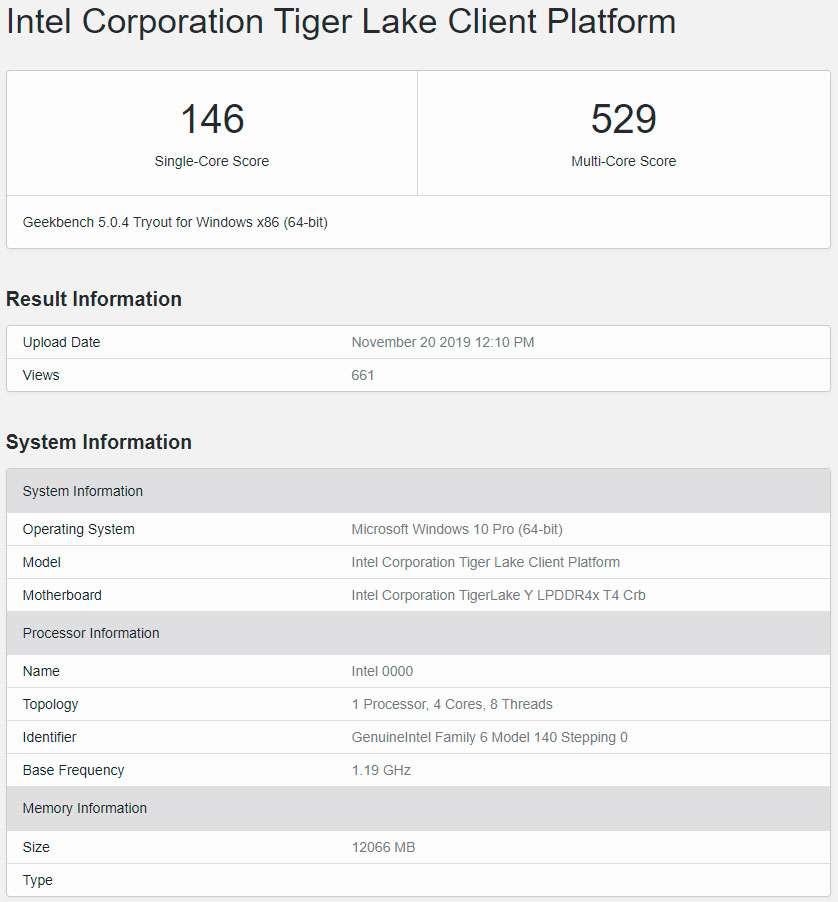Select the multi-core score value 529
The width and height of the screenshot is (838, 902).
pos(623,119)
